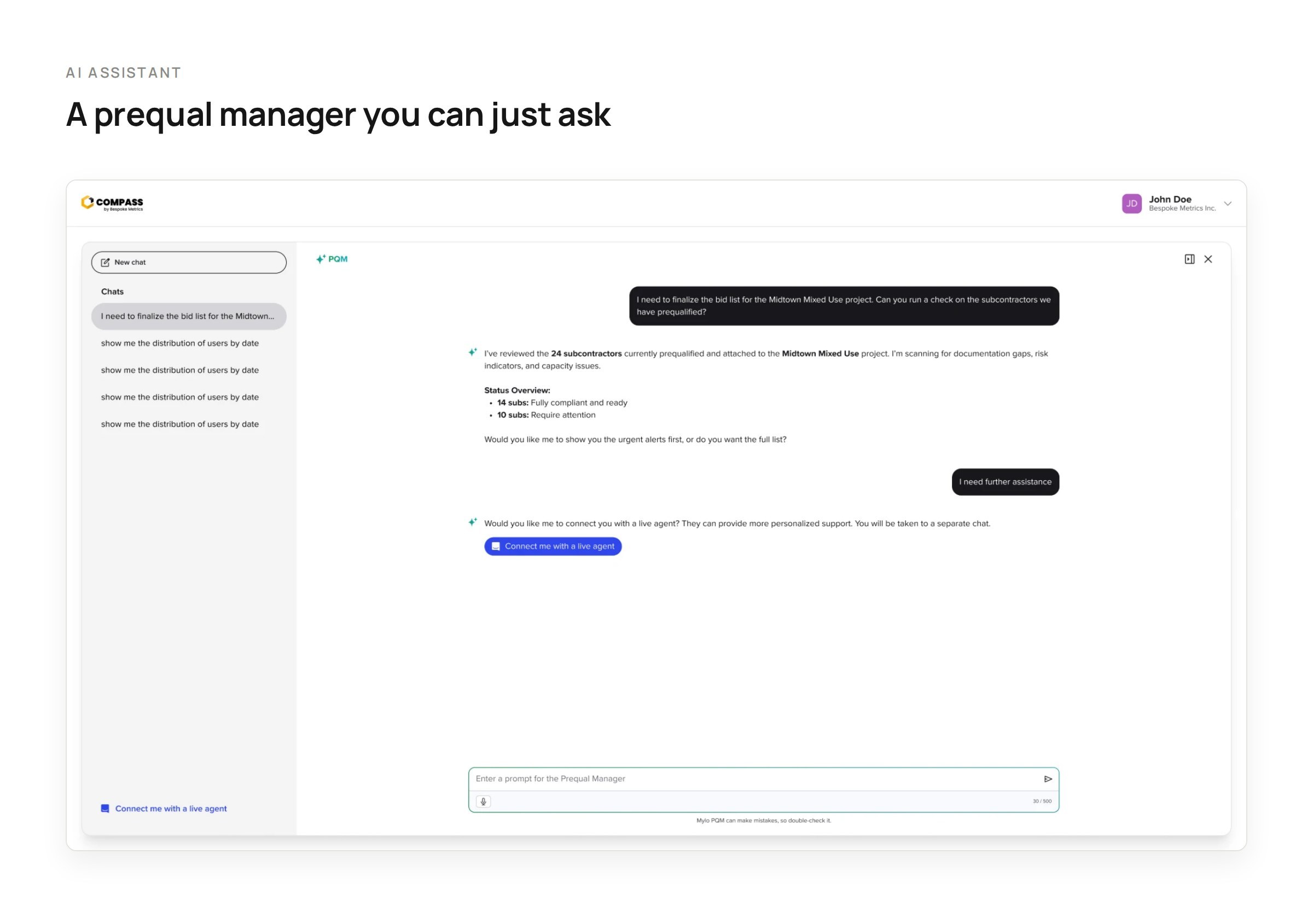Image resolution: width=1313 pixels, height=924 pixels.
Task: Click the '24 subcontractors' bold text
Action: [585, 353]
